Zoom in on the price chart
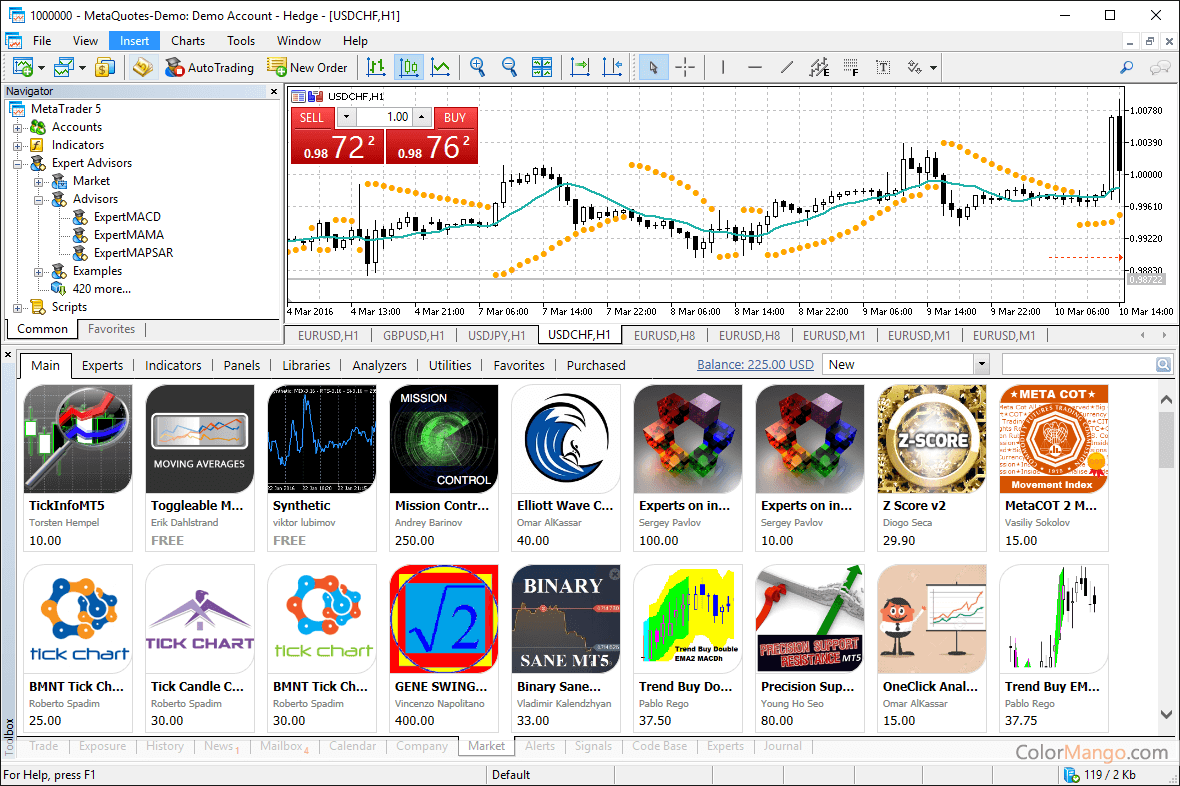Screen dimensions: 1180x786 (477, 67)
